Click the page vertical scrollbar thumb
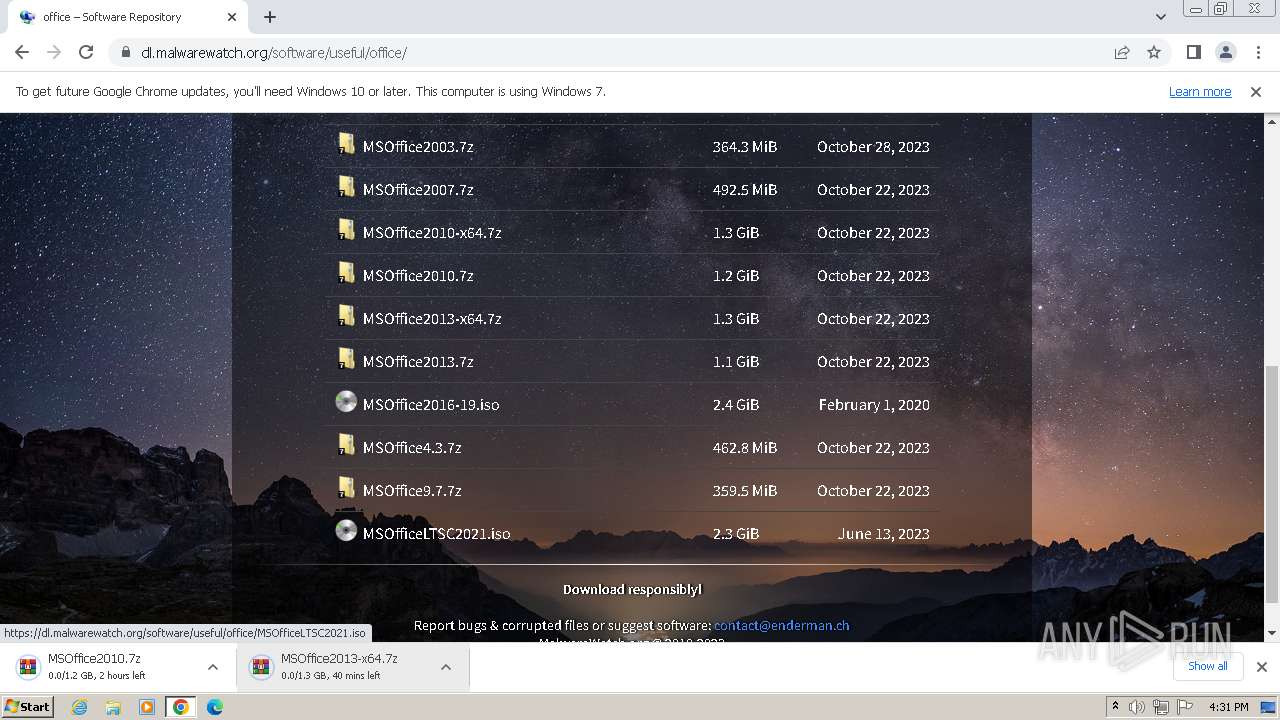Screen dimensions: 1280x720 (x=1272, y=484)
